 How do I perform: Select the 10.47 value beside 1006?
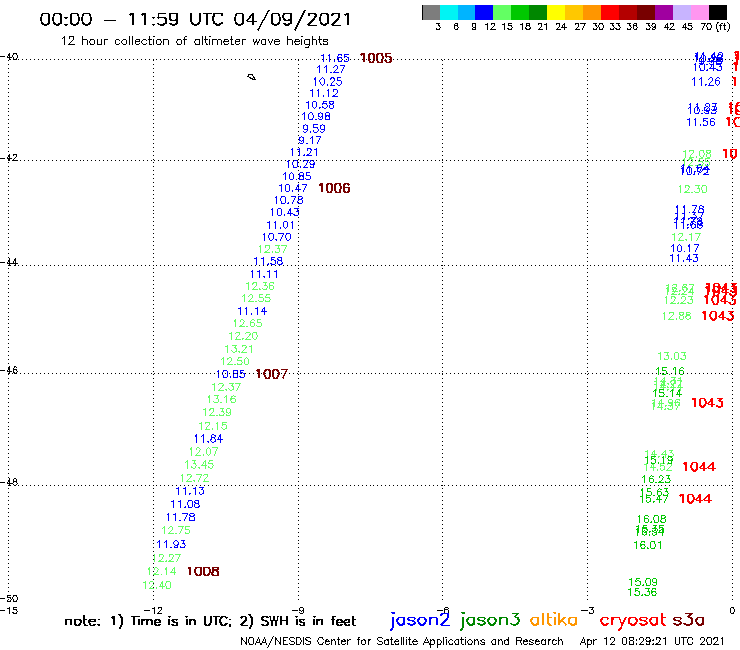click(x=293, y=188)
